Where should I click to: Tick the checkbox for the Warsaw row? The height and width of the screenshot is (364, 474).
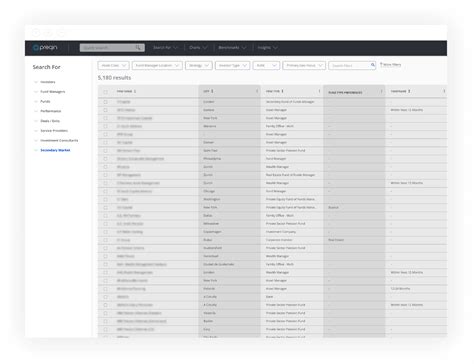(x=106, y=126)
